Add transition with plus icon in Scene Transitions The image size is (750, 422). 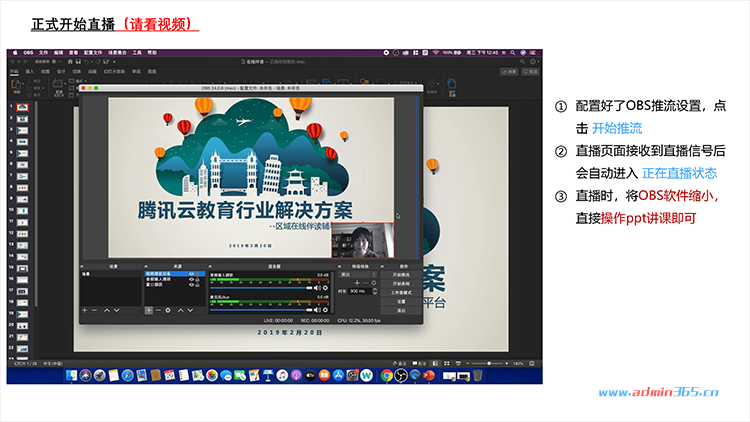pos(357,283)
